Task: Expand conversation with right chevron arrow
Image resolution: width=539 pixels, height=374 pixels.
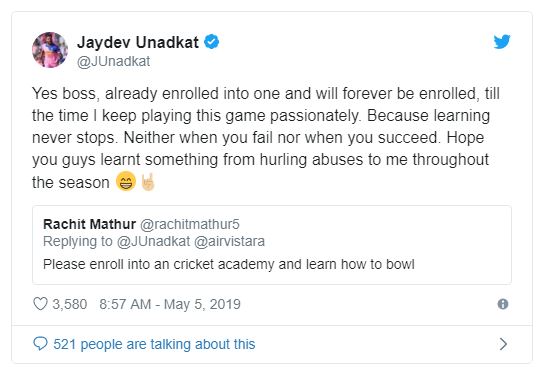Action: (503, 344)
